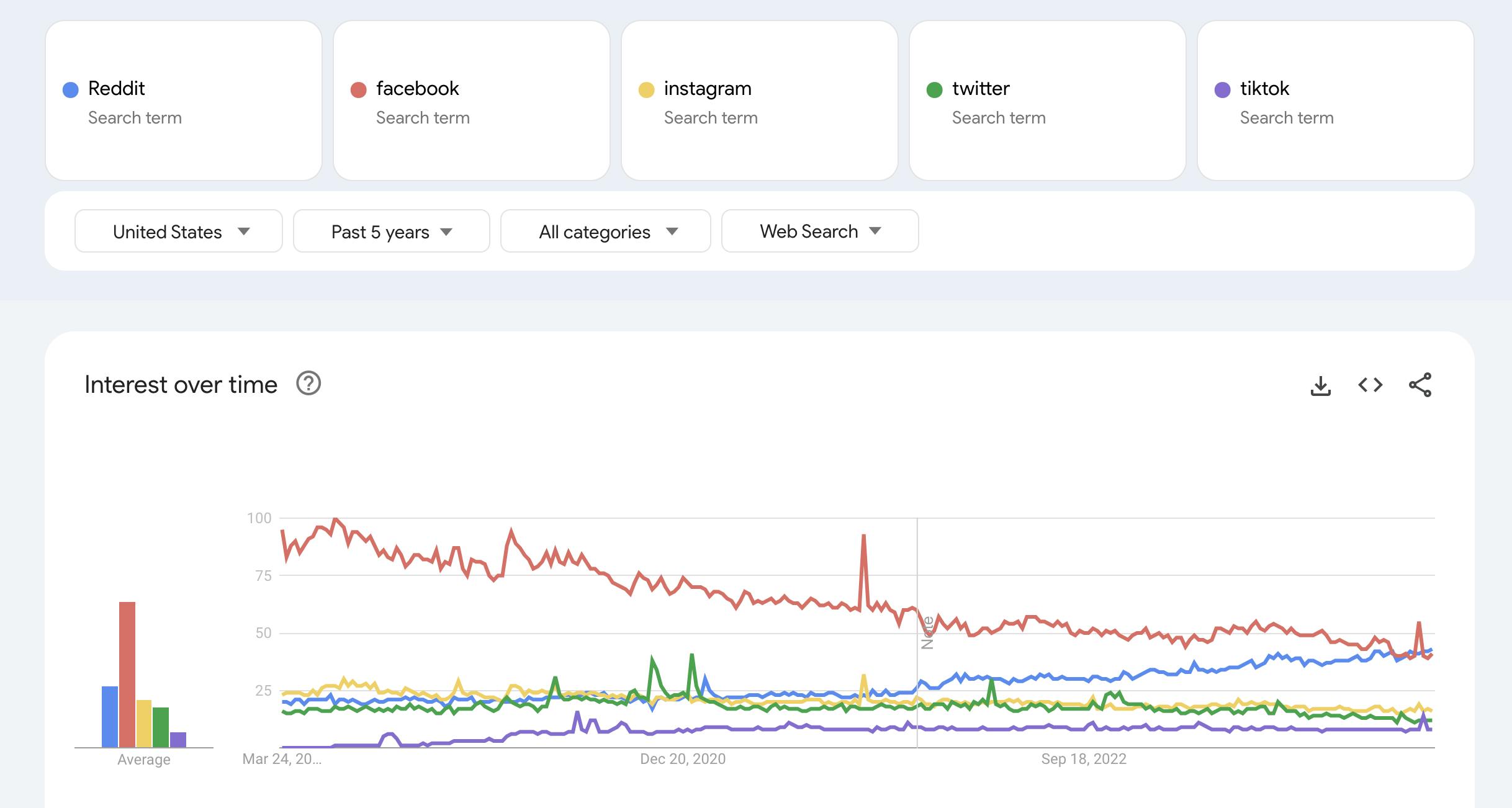Viewport: 1512px width, 808px height.
Task: Click the yellow instagram color dot
Action: pos(647,90)
